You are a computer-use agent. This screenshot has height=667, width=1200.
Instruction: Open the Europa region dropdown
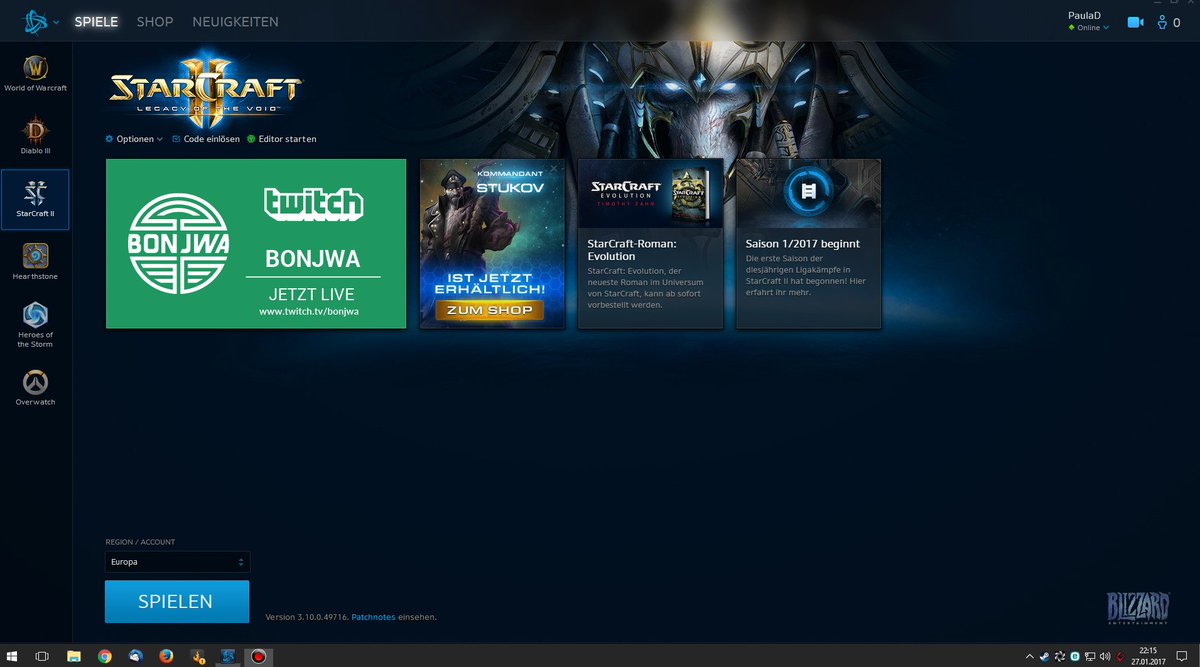click(177, 562)
